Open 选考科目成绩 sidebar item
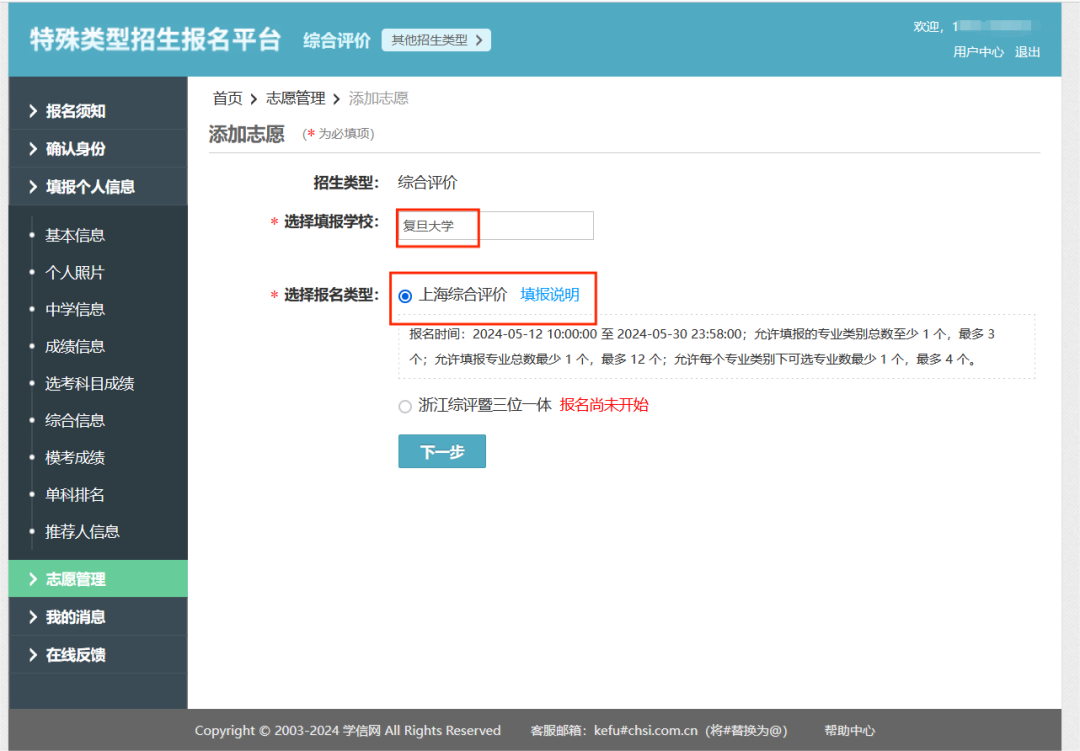 point(89,384)
